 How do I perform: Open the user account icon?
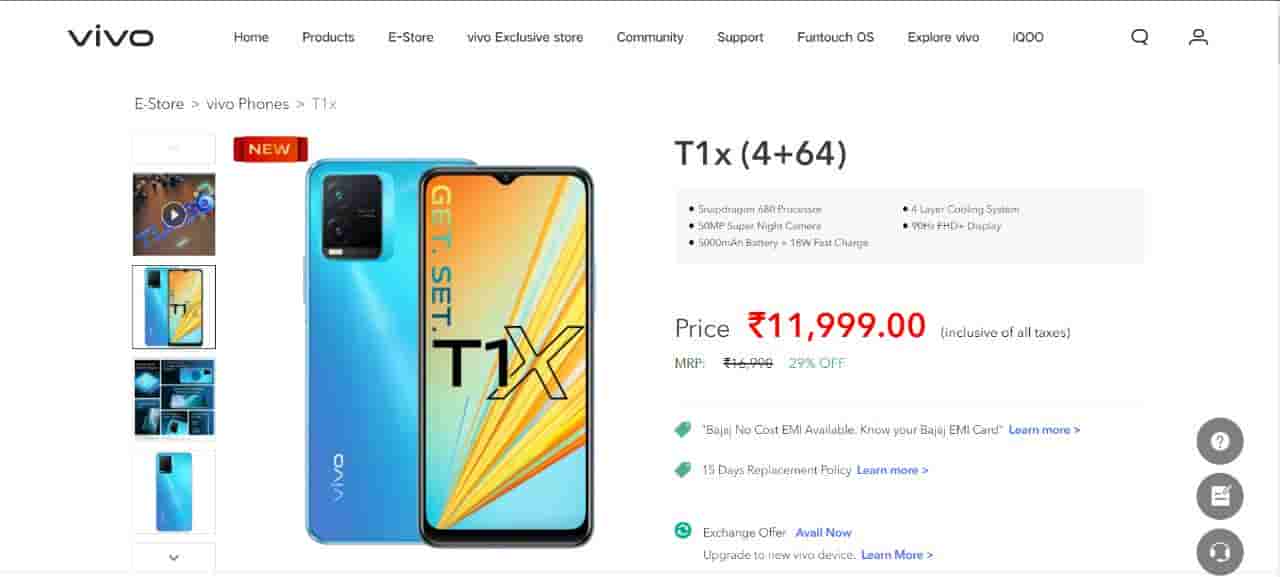click(x=1198, y=37)
